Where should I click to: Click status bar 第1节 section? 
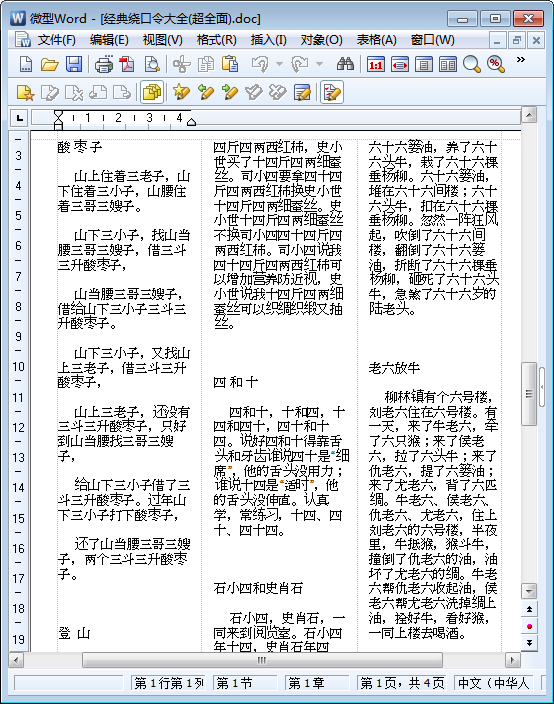(x=245, y=683)
